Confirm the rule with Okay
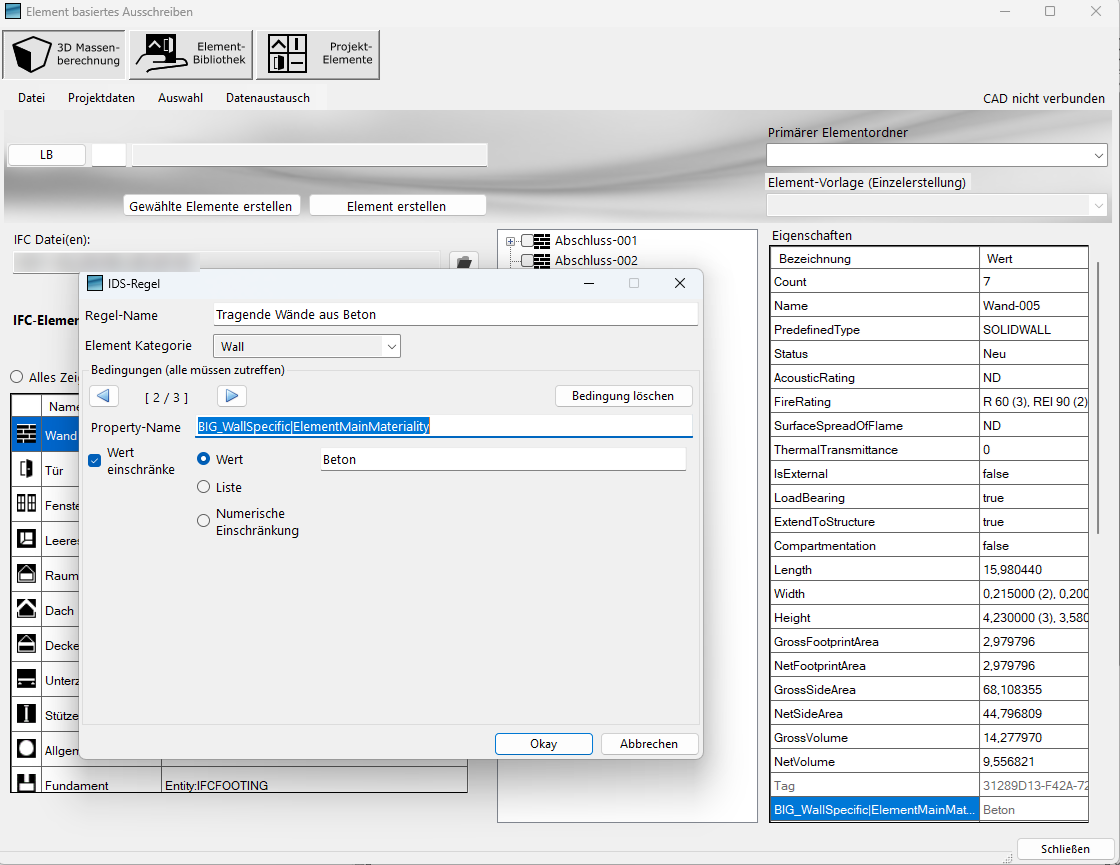The image size is (1120, 865). tap(544, 744)
